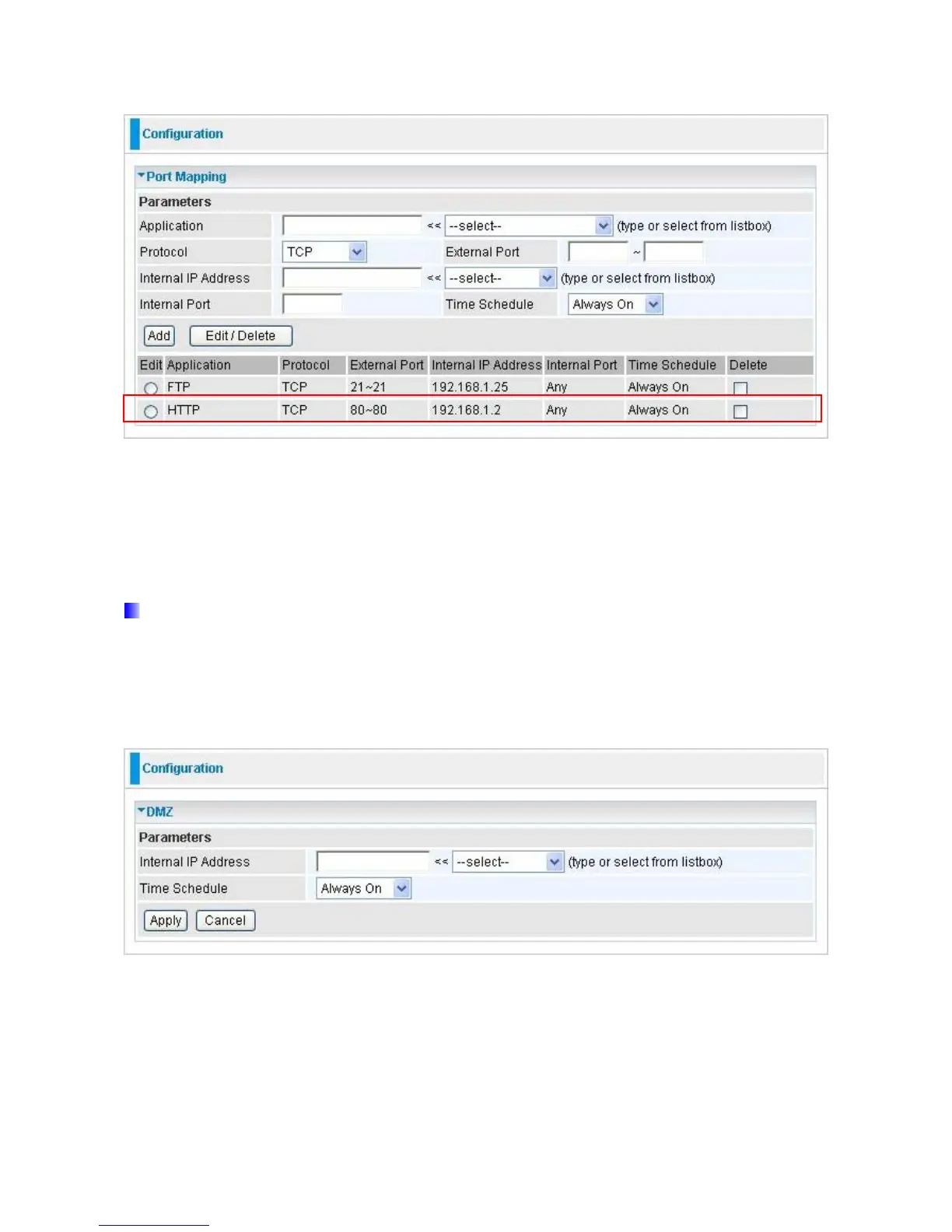Check the Delete box for HTTP row
Image resolution: width=952 pixels, height=1232 pixels.
point(740,411)
